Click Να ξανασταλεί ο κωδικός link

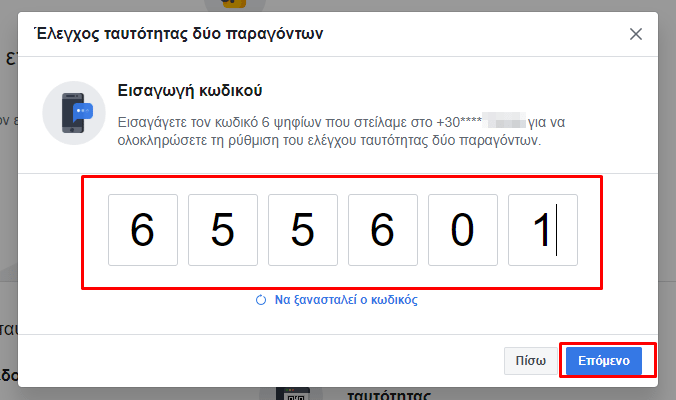pos(346,300)
